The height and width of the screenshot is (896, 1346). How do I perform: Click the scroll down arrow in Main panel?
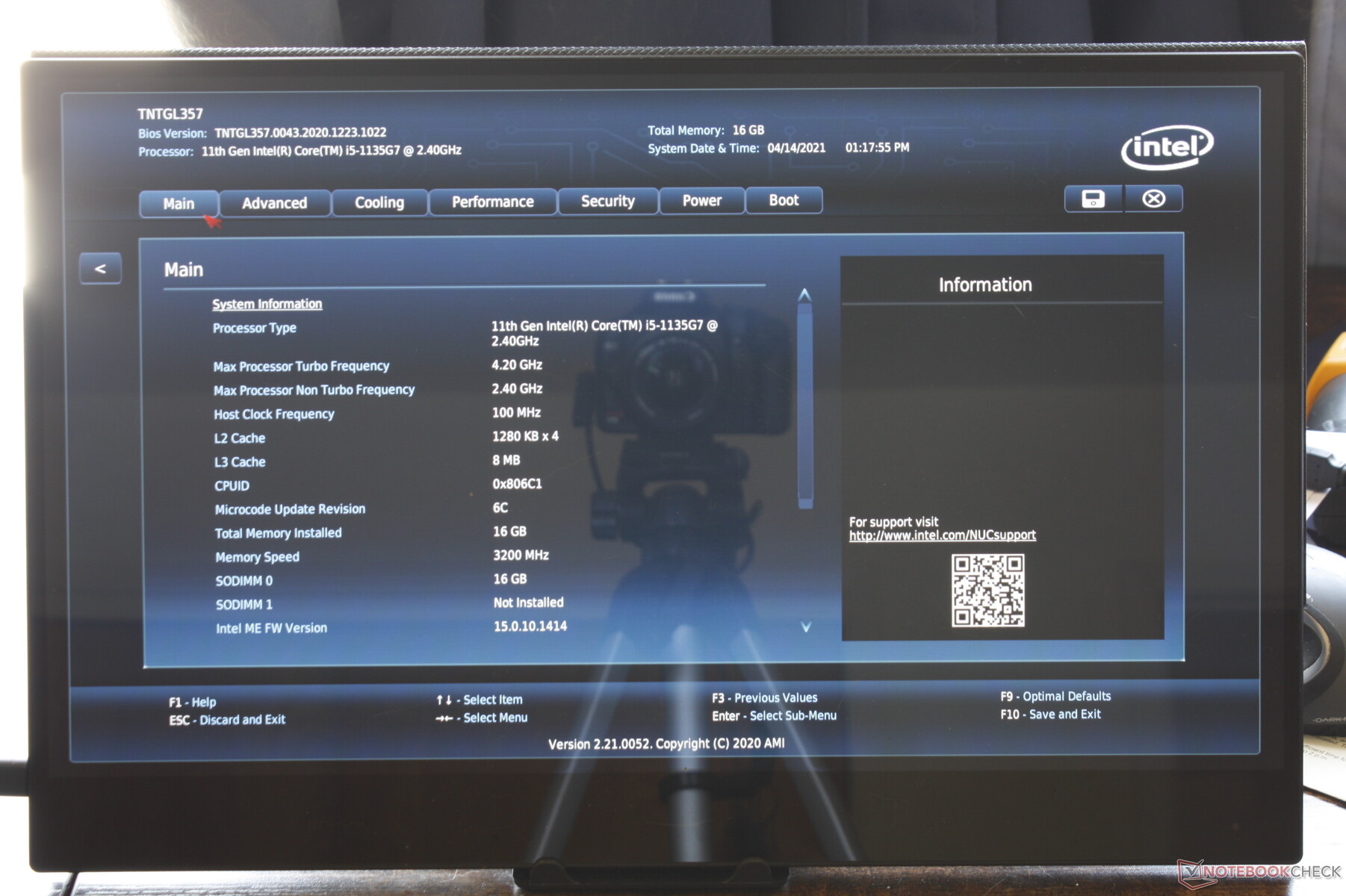point(806,627)
